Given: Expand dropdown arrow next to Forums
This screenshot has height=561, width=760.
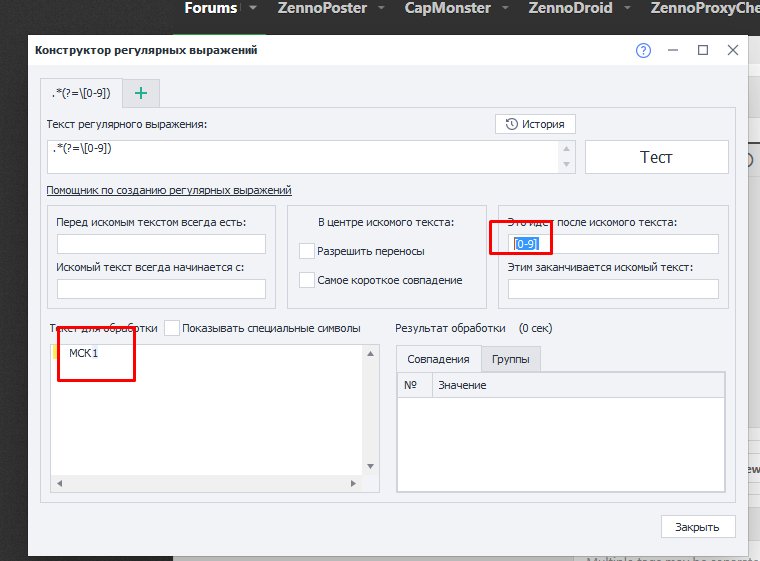Looking at the screenshot, I should pyautogui.click(x=253, y=8).
